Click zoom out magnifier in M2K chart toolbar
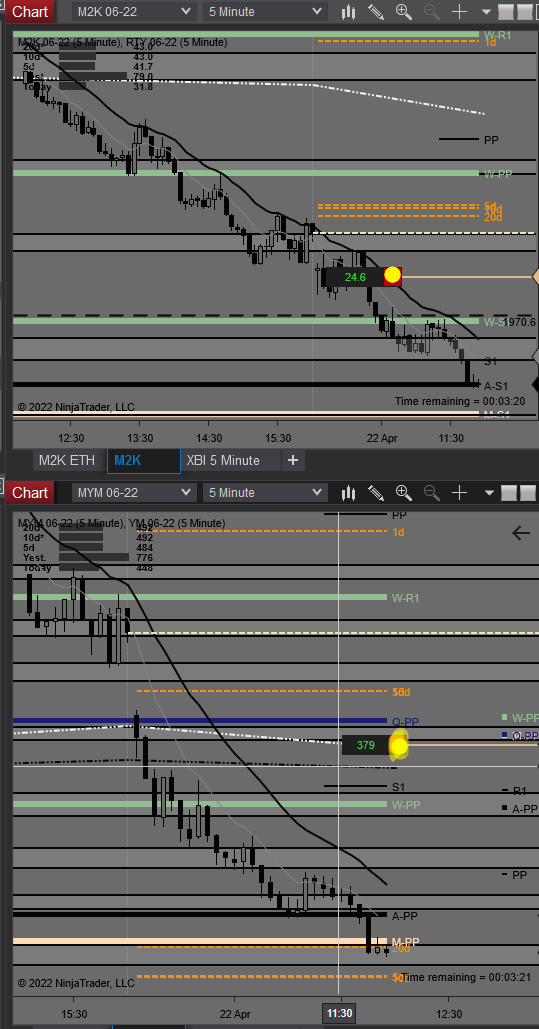Screen dimensions: 539x1029 [431, 12]
